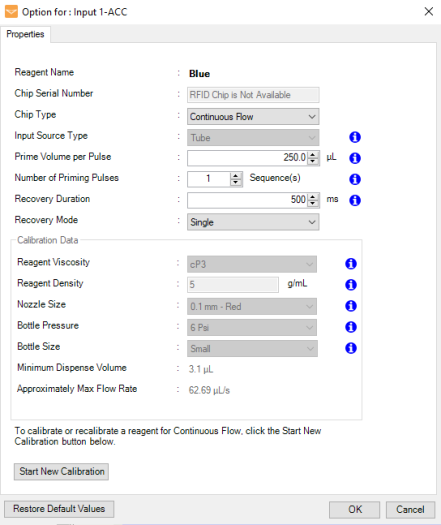The height and width of the screenshot is (525, 441).
Task: Click info icon next to Prime Volume per Pulse
Action: [x=355, y=158]
